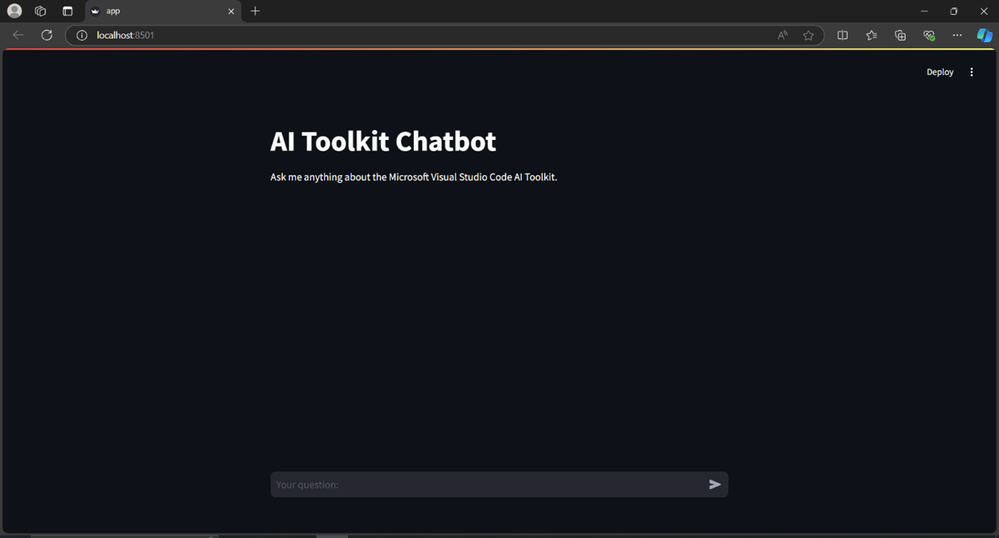Open the Favorites list icon
This screenshot has width=999, height=538.
pyautogui.click(x=871, y=35)
